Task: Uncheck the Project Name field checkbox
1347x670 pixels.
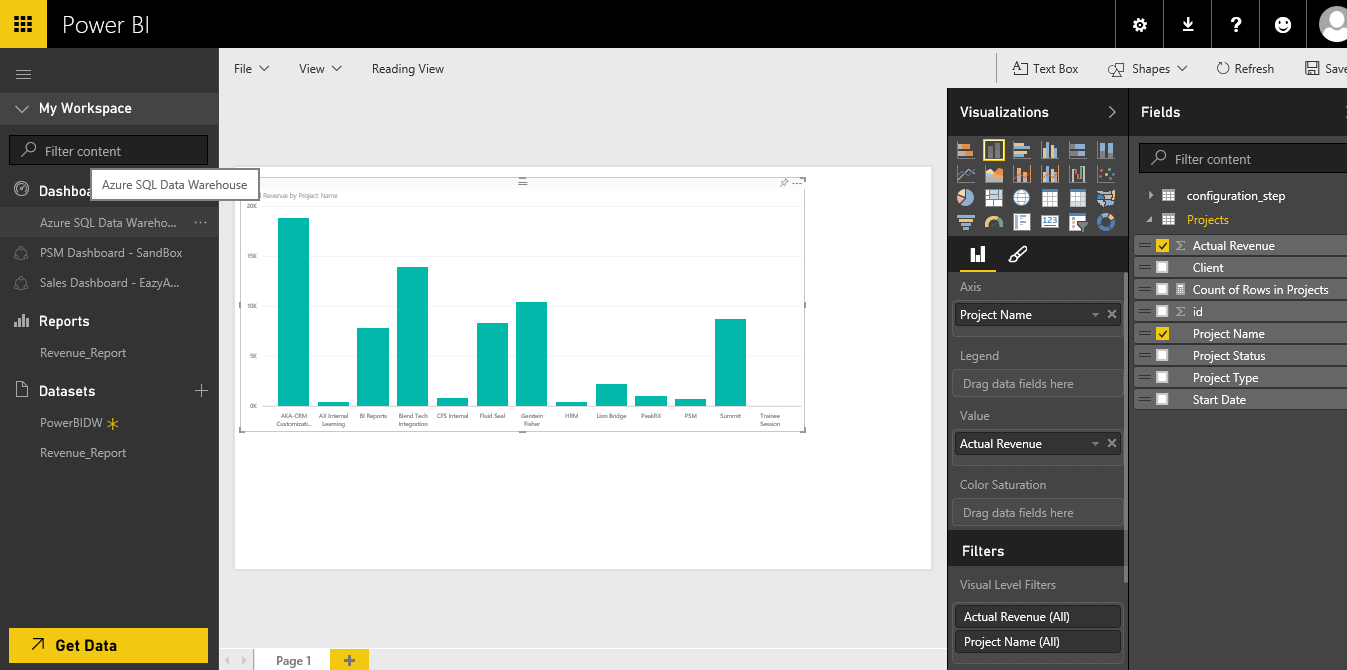Action: tap(1162, 334)
